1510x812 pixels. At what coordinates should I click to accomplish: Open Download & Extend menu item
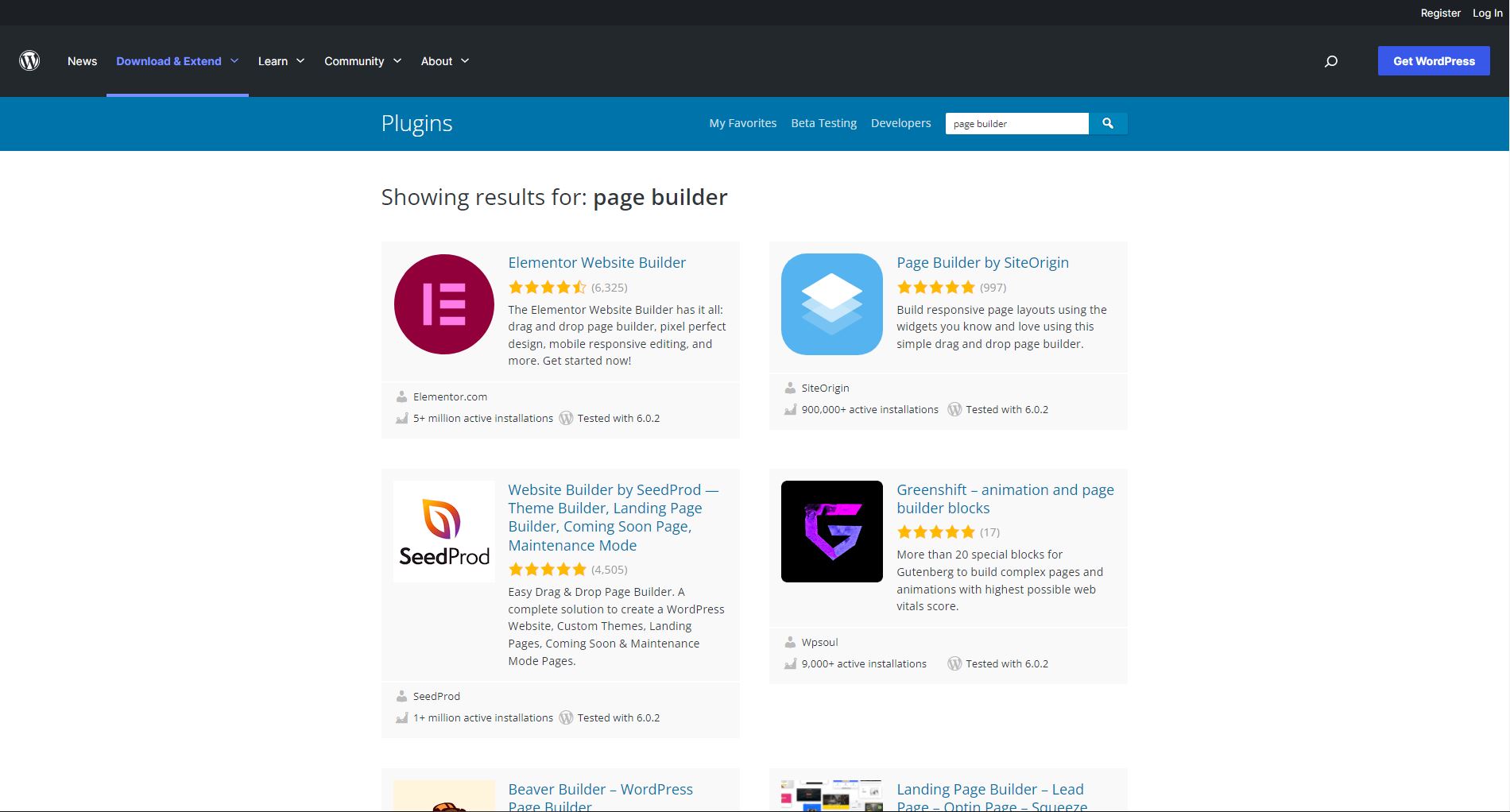pyautogui.click(x=168, y=61)
